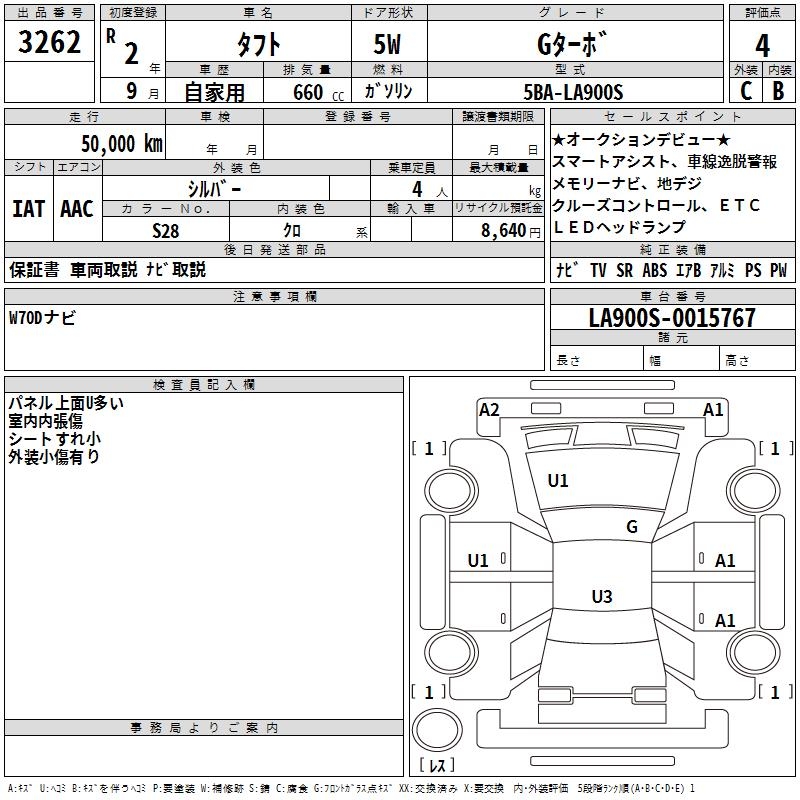
Task: Click the G mark on the windshield
Action: click(x=631, y=527)
